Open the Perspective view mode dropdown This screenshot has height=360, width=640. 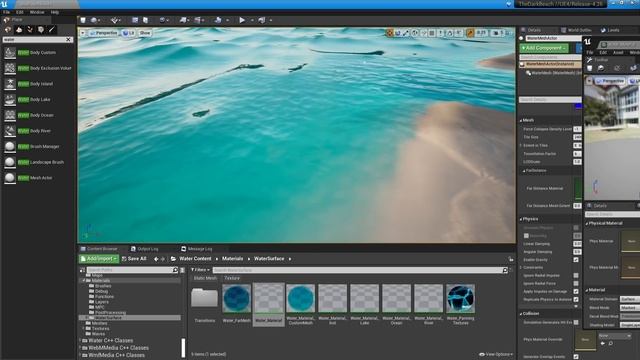[x=103, y=33]
